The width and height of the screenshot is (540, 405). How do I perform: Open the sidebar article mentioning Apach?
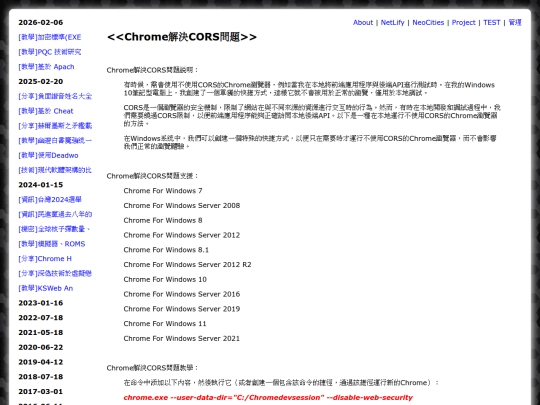(x=46, y=67)
